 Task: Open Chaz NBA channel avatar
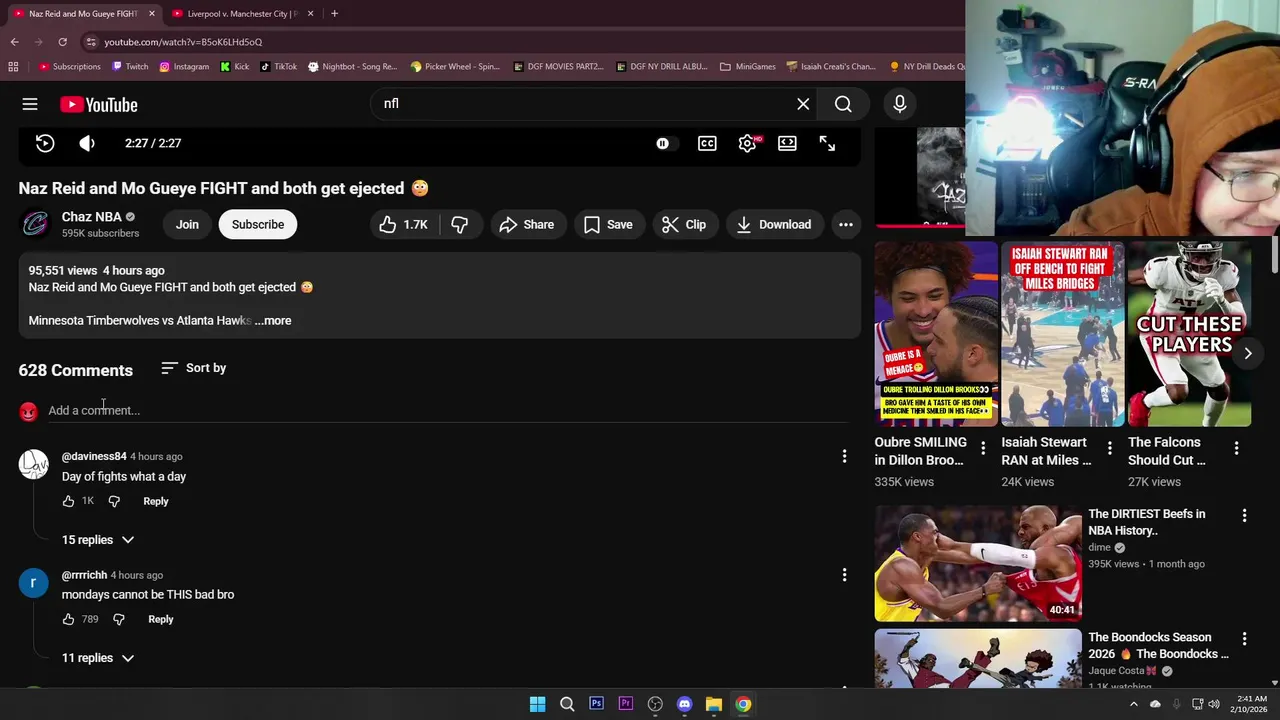[35, 224]
